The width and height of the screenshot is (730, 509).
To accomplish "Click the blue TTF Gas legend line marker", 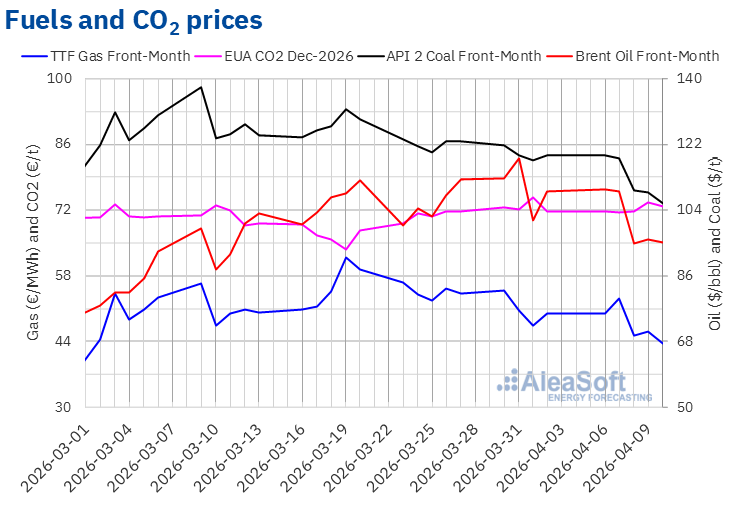I will coord(32,56).
